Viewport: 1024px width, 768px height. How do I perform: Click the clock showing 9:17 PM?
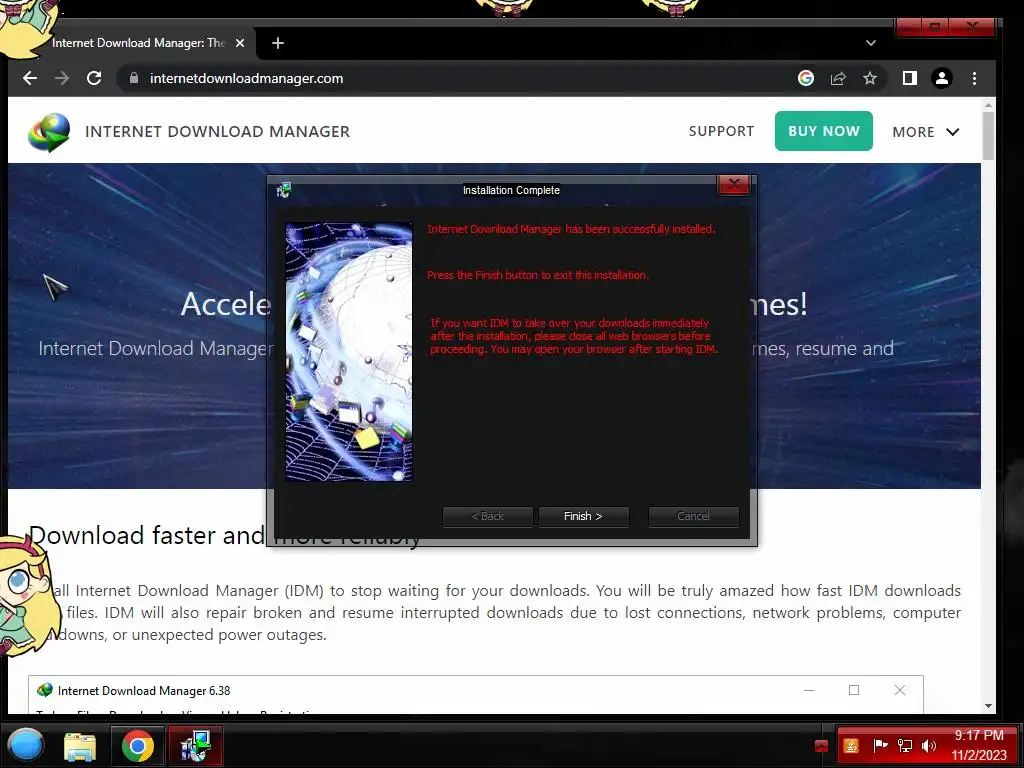979,745
